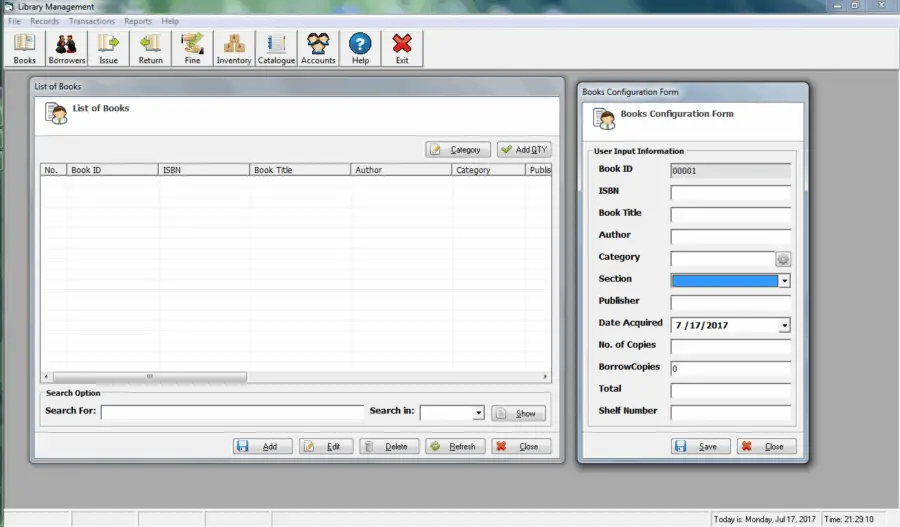Maximize the Library Management window
Image resolution: width=900 pixels, height=527 pixels.
pos(855,5)
